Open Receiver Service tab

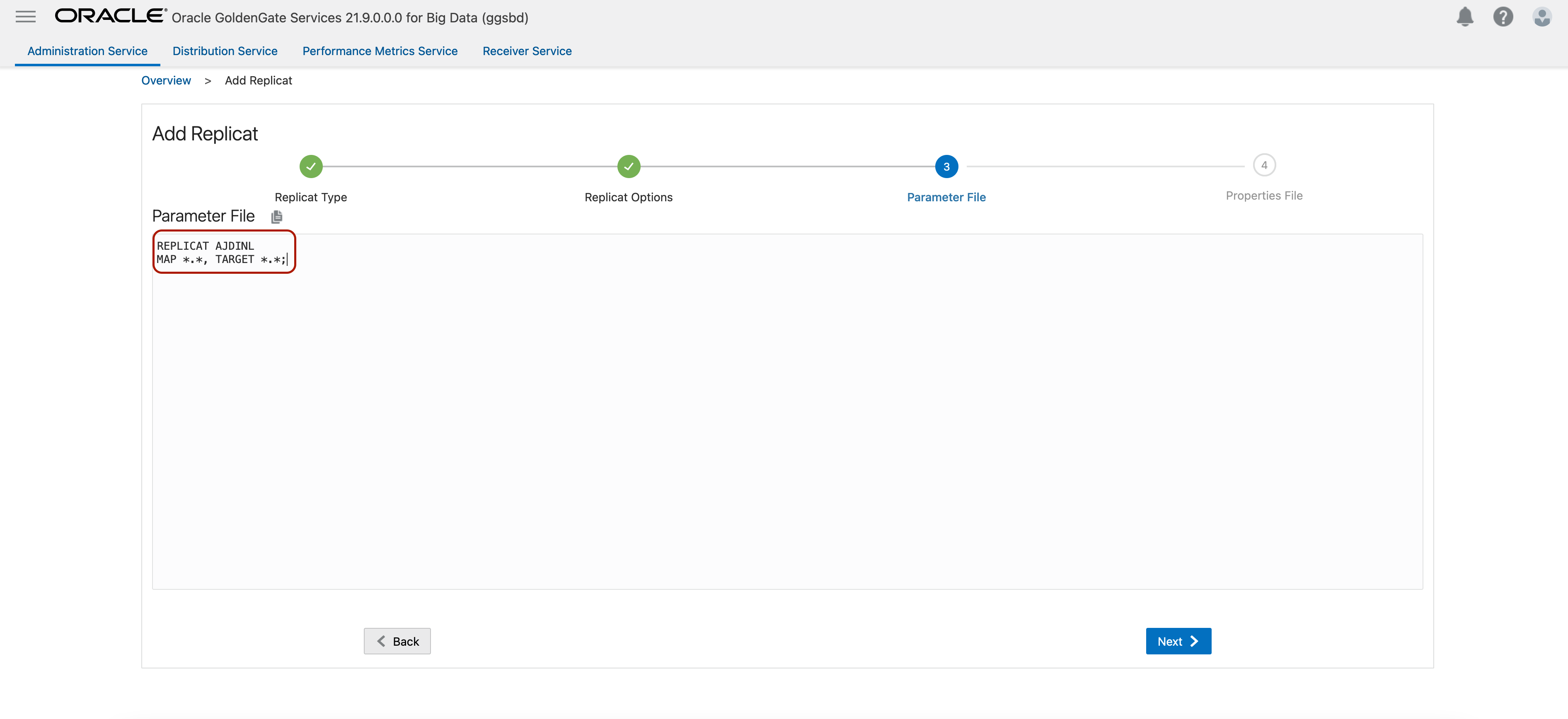tap(527, 51)
